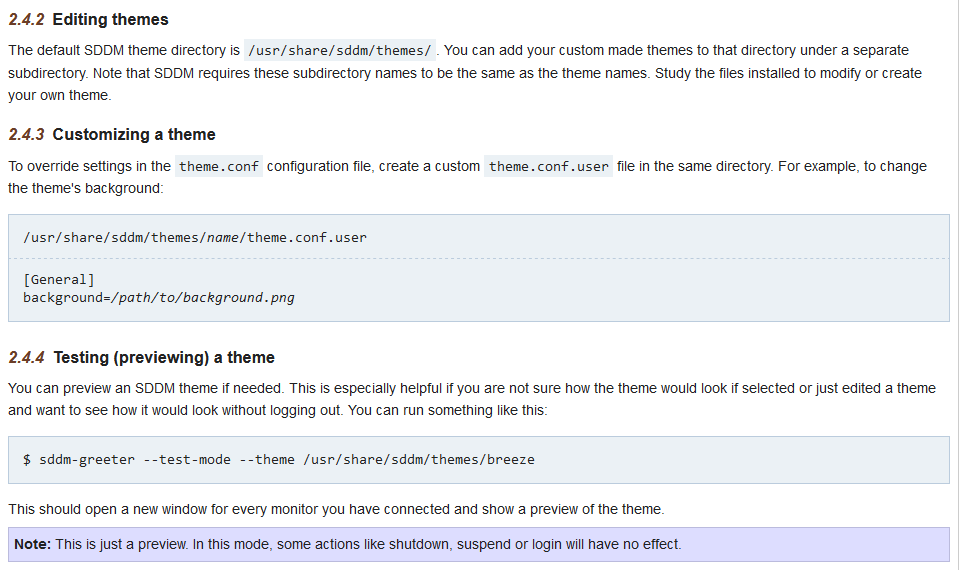Click the theme.conf inline code
This screenshot has width=959, height=570.
[x=218, y=166]
